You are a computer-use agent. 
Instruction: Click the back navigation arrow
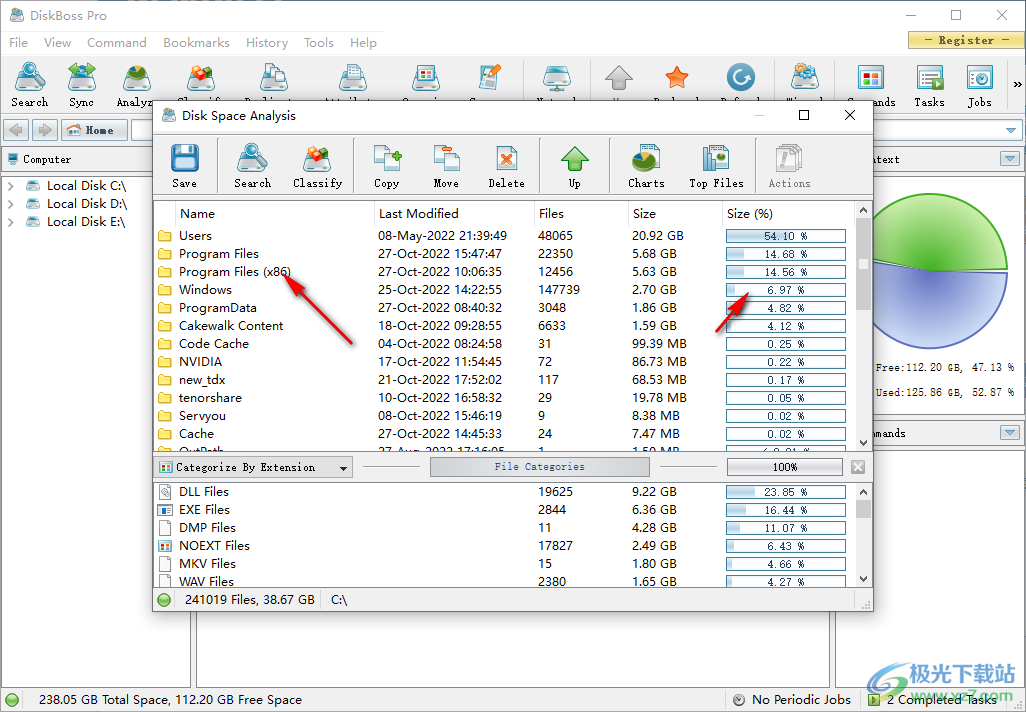pyautogui.click(x=16, y=130)
